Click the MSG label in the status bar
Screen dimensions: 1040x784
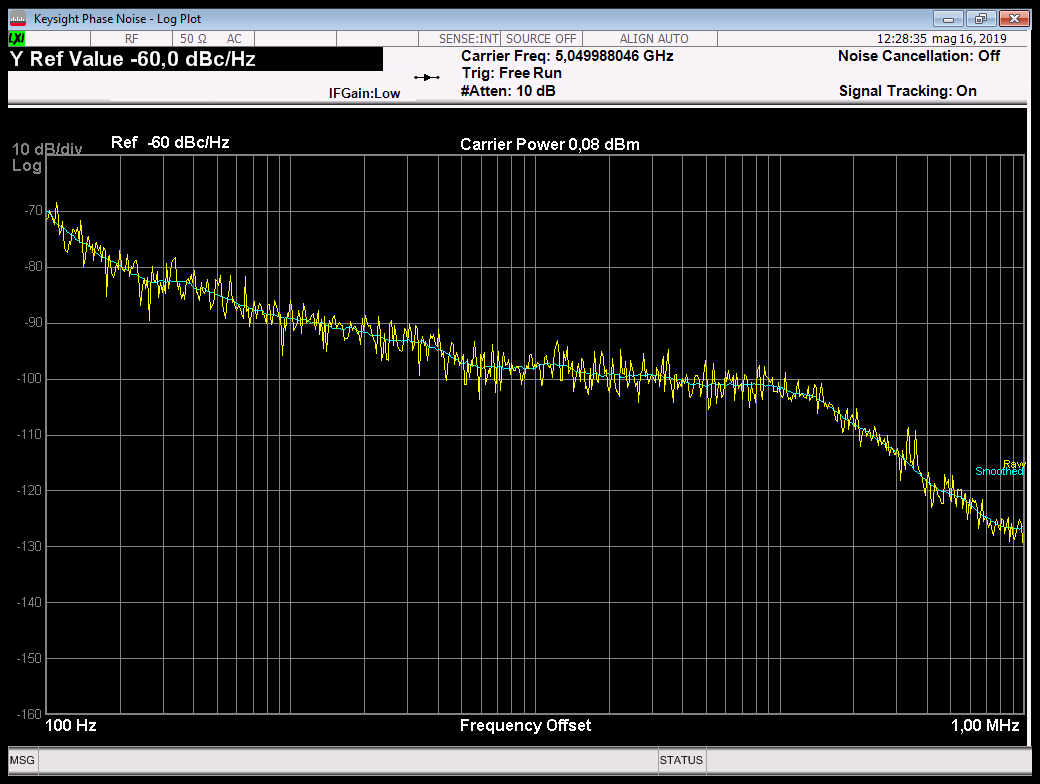22,761
